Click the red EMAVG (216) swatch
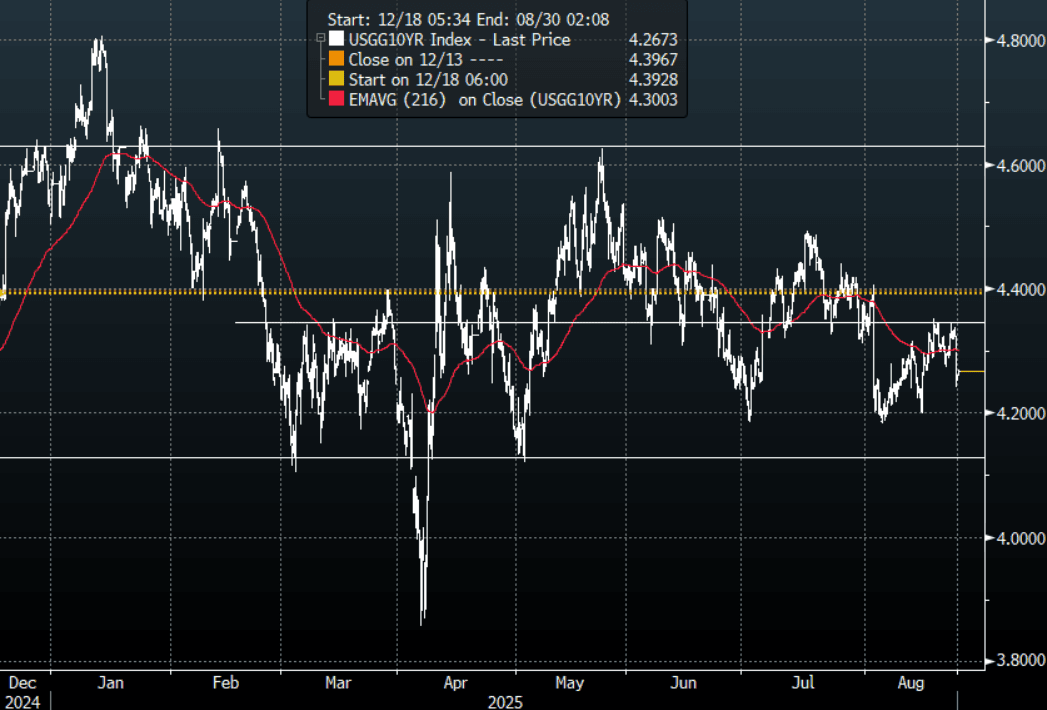 pos(336,100)
